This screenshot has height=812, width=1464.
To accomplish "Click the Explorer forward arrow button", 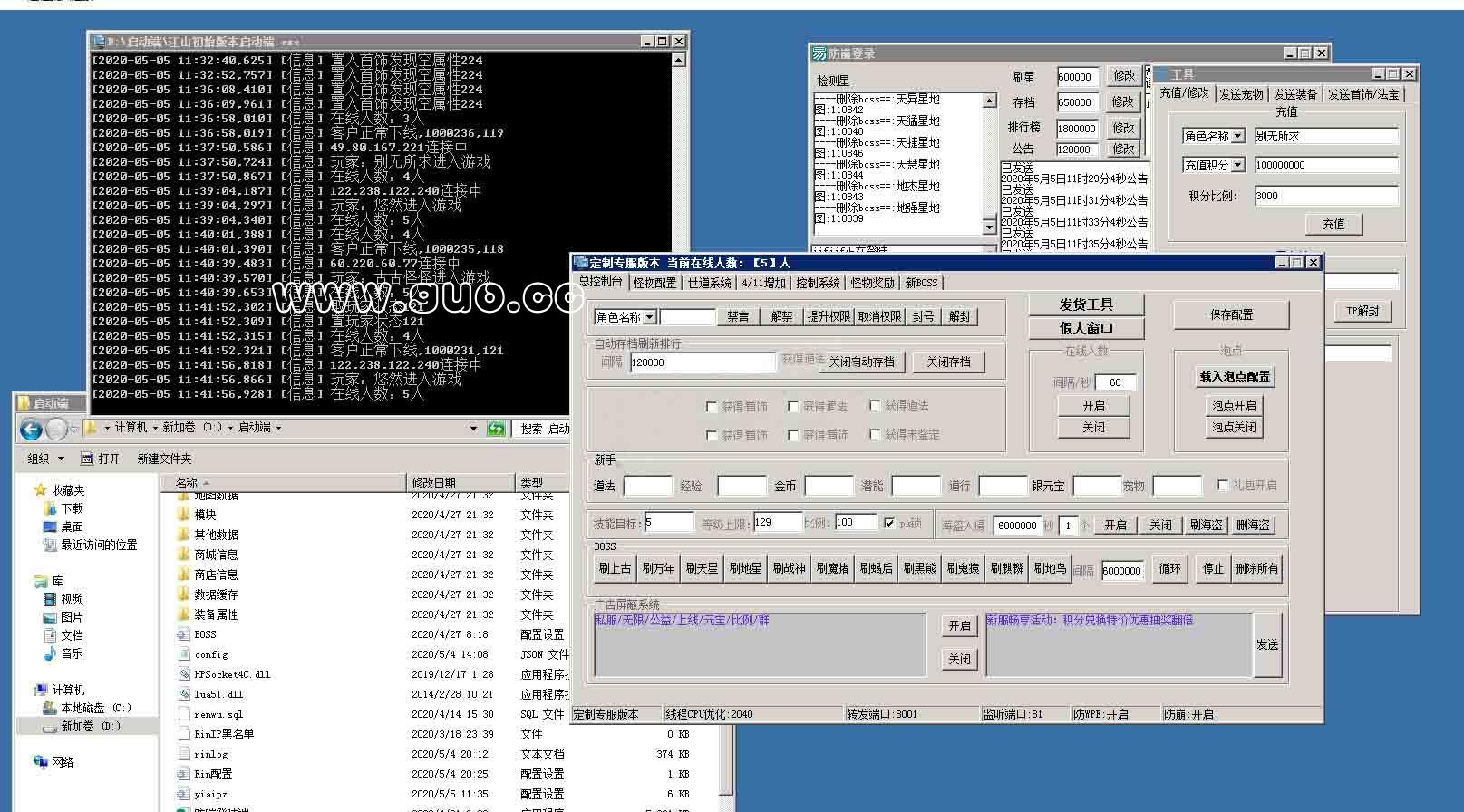I will click(x=57, y=430).
